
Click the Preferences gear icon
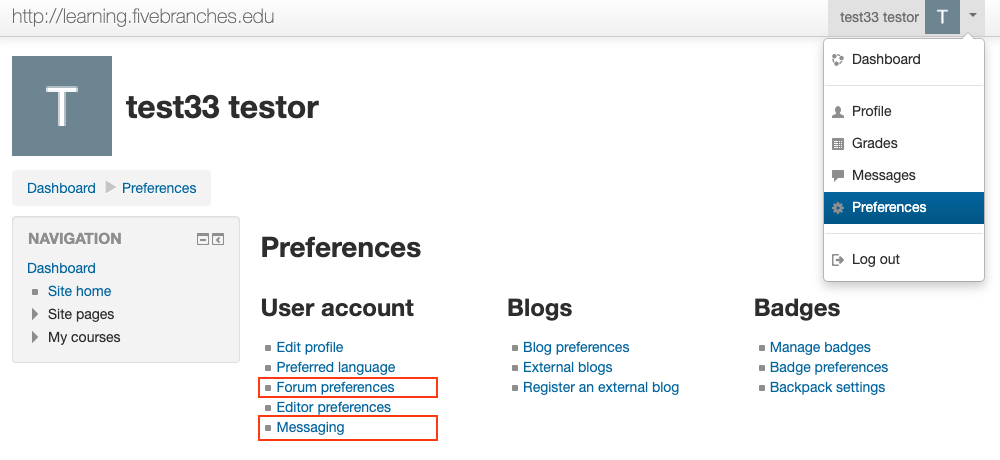point(838,207)
